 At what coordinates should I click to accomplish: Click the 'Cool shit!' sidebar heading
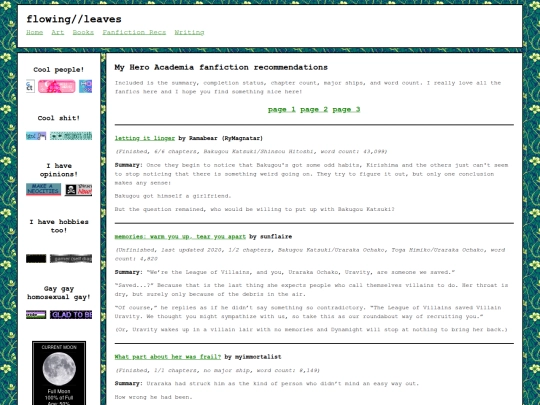[59, 118]
